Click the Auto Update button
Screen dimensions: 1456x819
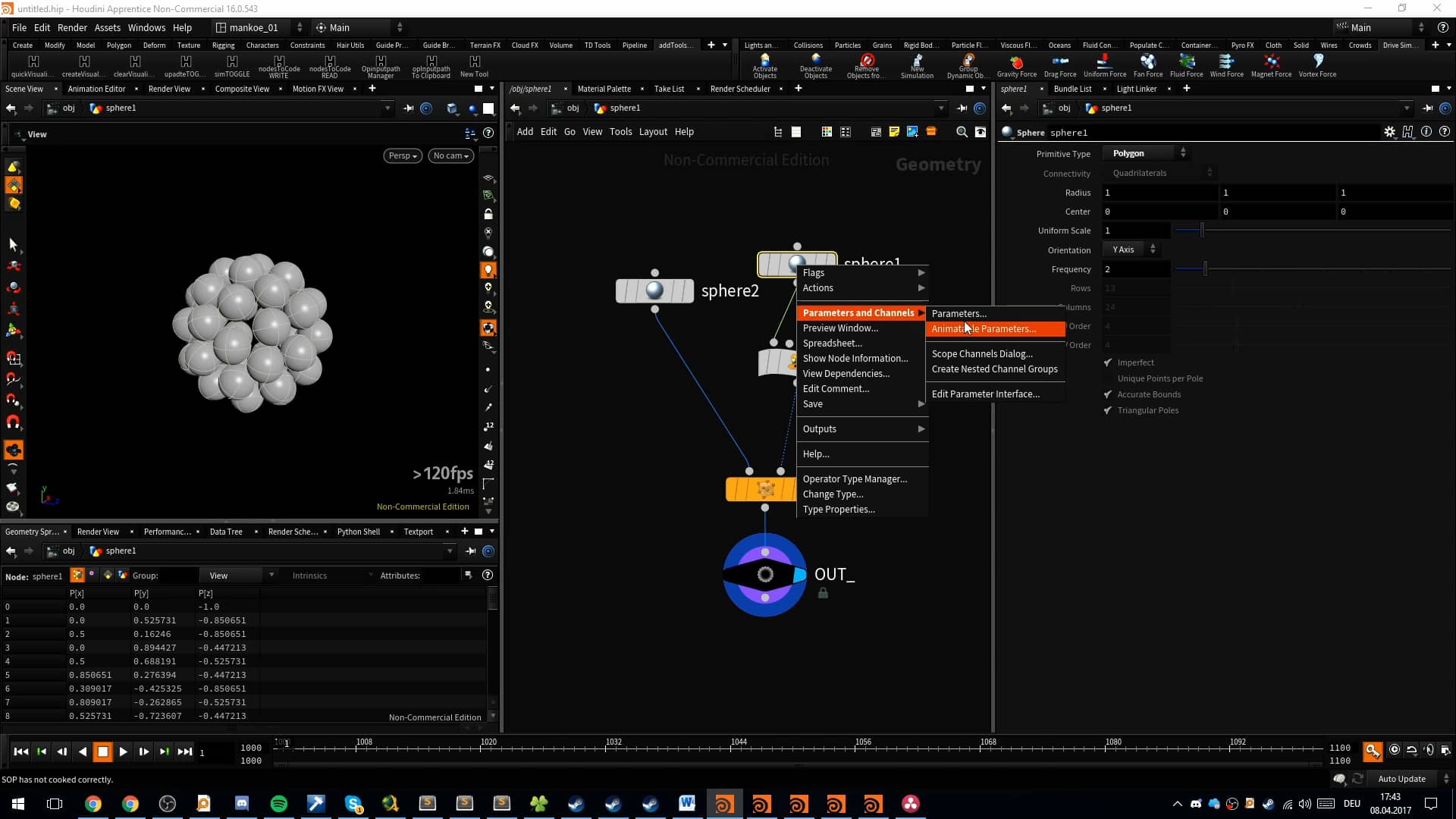pyautogui.click(x=1401, y=779)
